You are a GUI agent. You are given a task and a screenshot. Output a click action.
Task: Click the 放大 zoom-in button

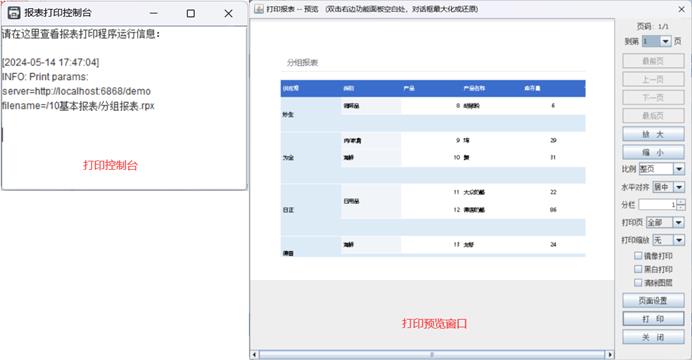[x=653, y=134]
